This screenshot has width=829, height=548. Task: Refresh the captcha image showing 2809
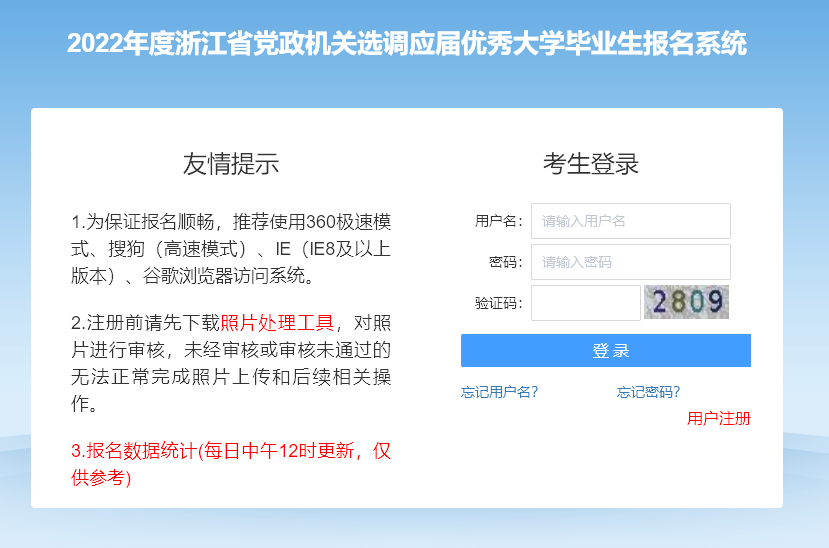point(686,302)
